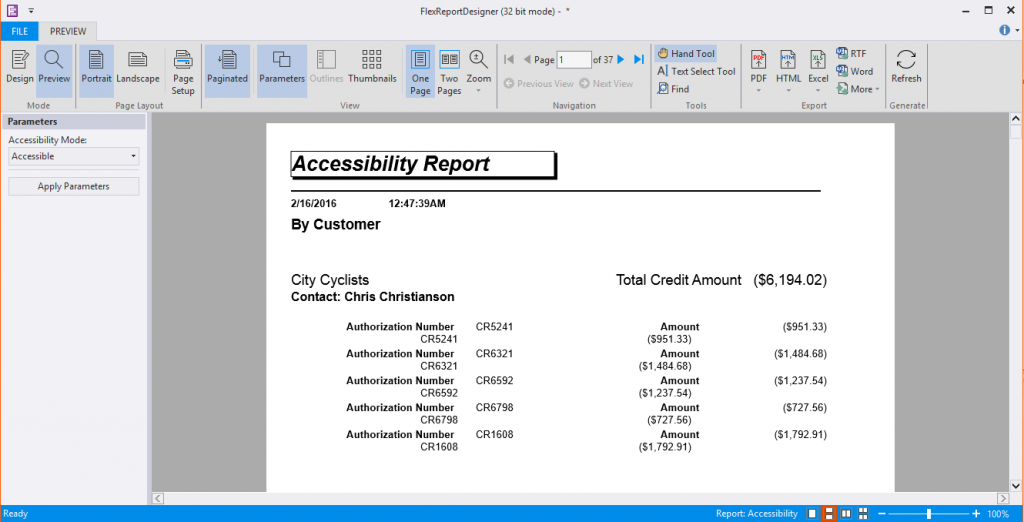Click the horizontal scrollbar right arrow
Viewport: 1024px width, 522px height.
pos(1004,498)
